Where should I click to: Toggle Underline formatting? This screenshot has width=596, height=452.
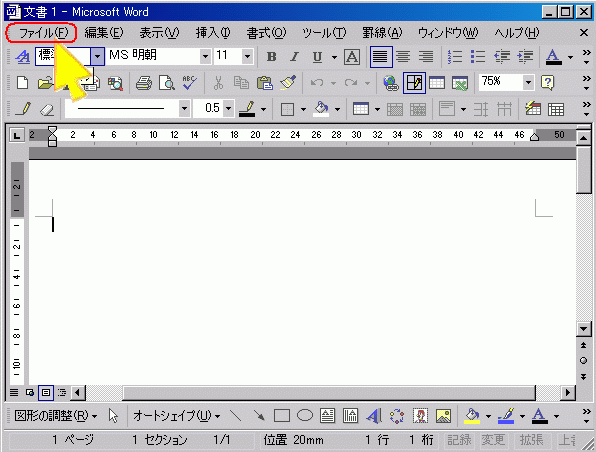pos(317,57)
